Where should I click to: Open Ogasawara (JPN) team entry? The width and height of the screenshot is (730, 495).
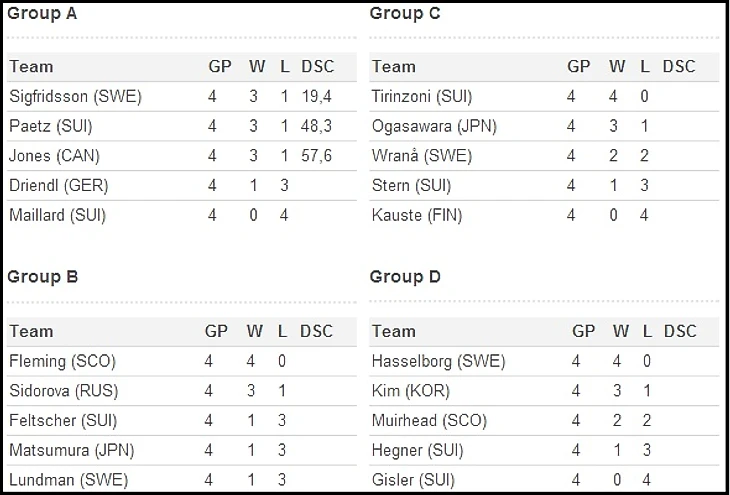pos(434,126)
